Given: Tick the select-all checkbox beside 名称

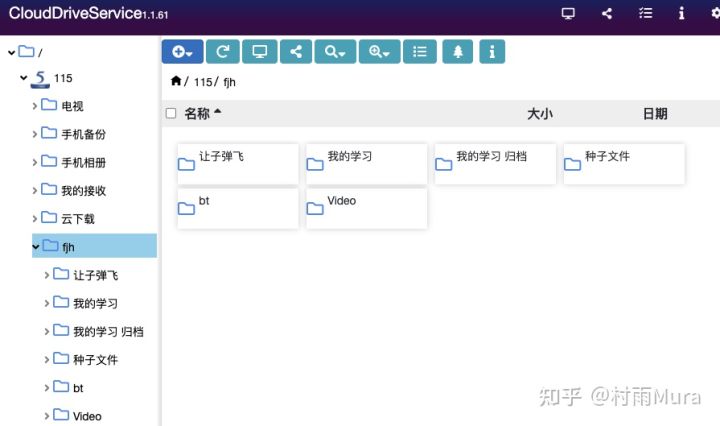Looking at the screenshot, I should point(171,113).
